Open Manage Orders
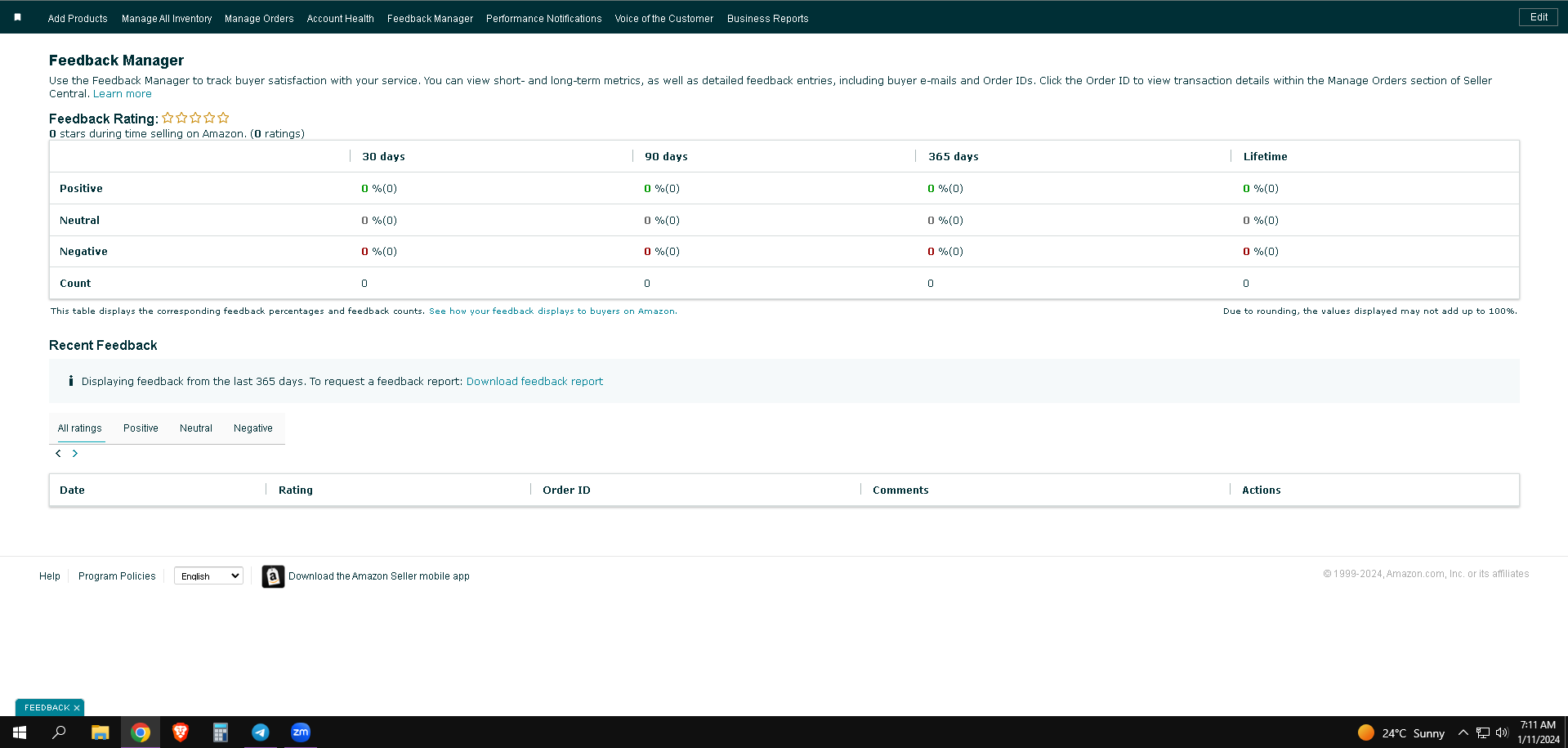 pos(259,18)
